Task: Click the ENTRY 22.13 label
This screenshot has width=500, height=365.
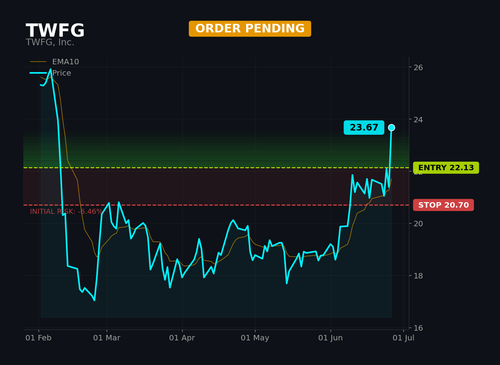Action: 446,168
